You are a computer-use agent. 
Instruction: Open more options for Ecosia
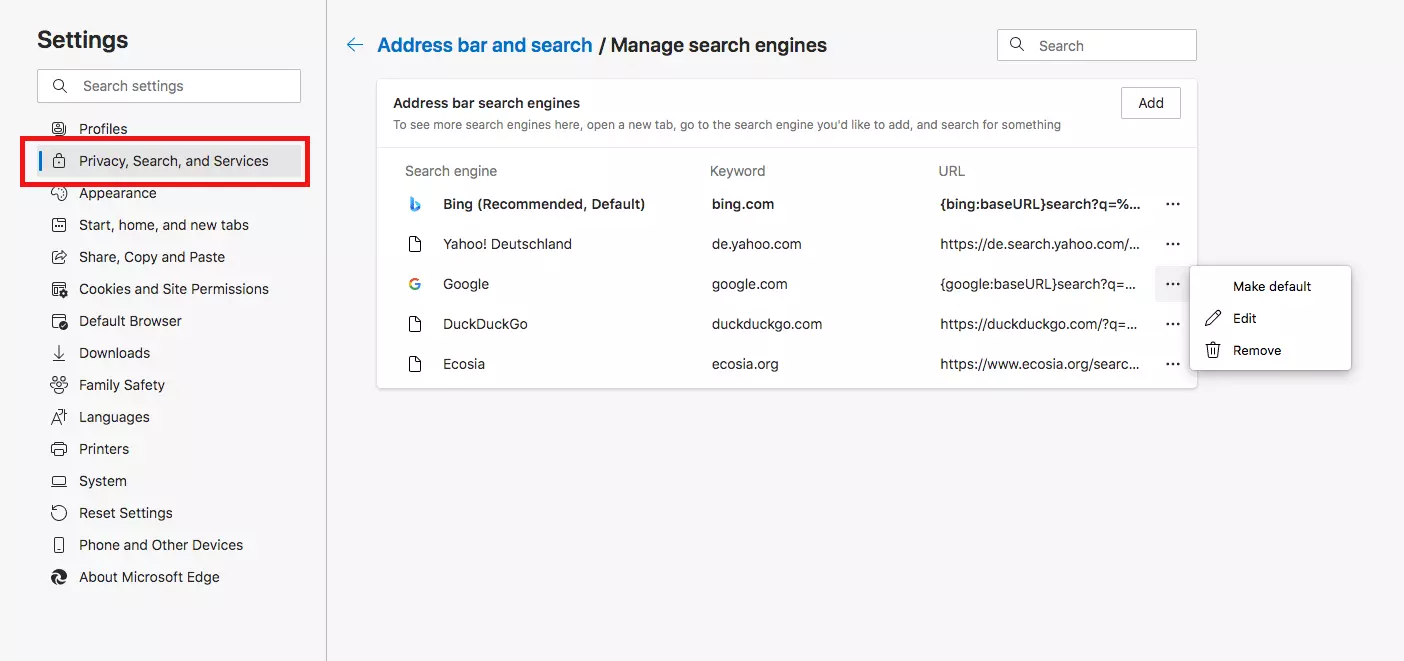(1173, 364)
